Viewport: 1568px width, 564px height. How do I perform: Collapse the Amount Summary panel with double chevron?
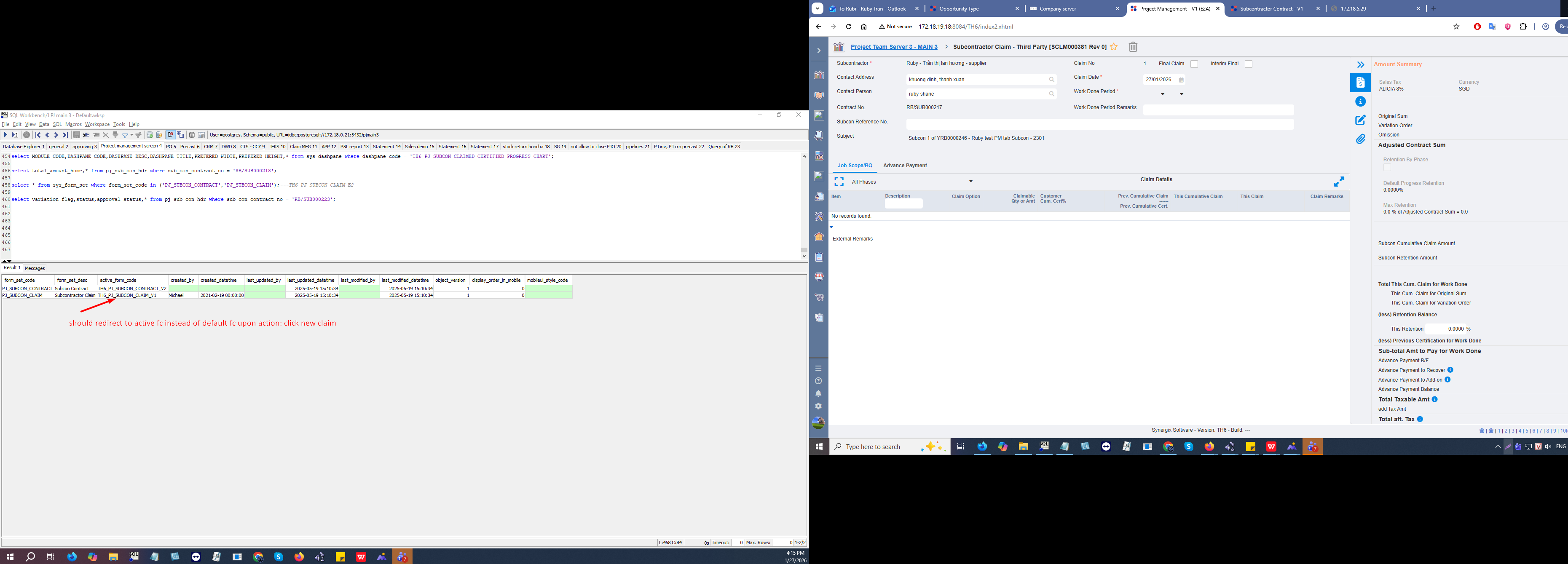click(x=1360, y=64)
